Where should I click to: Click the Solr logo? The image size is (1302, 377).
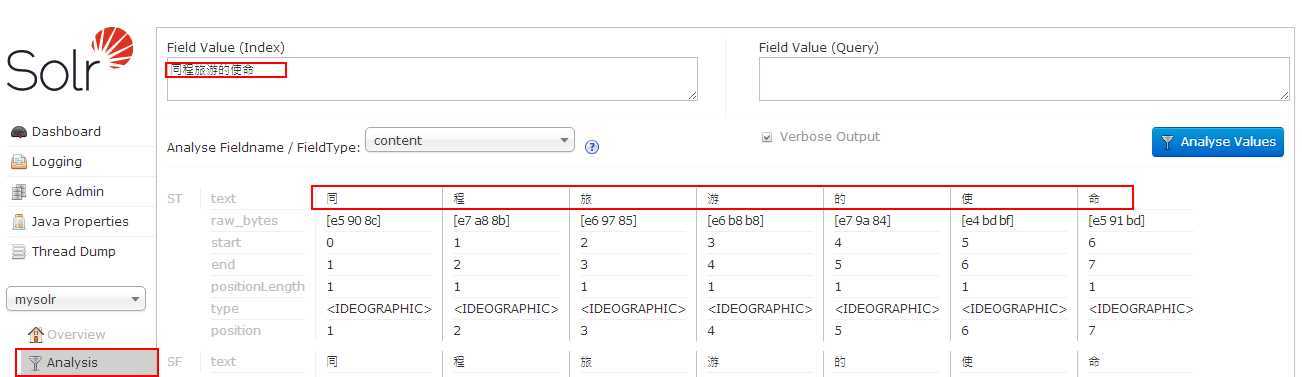(x=70, y=60)
